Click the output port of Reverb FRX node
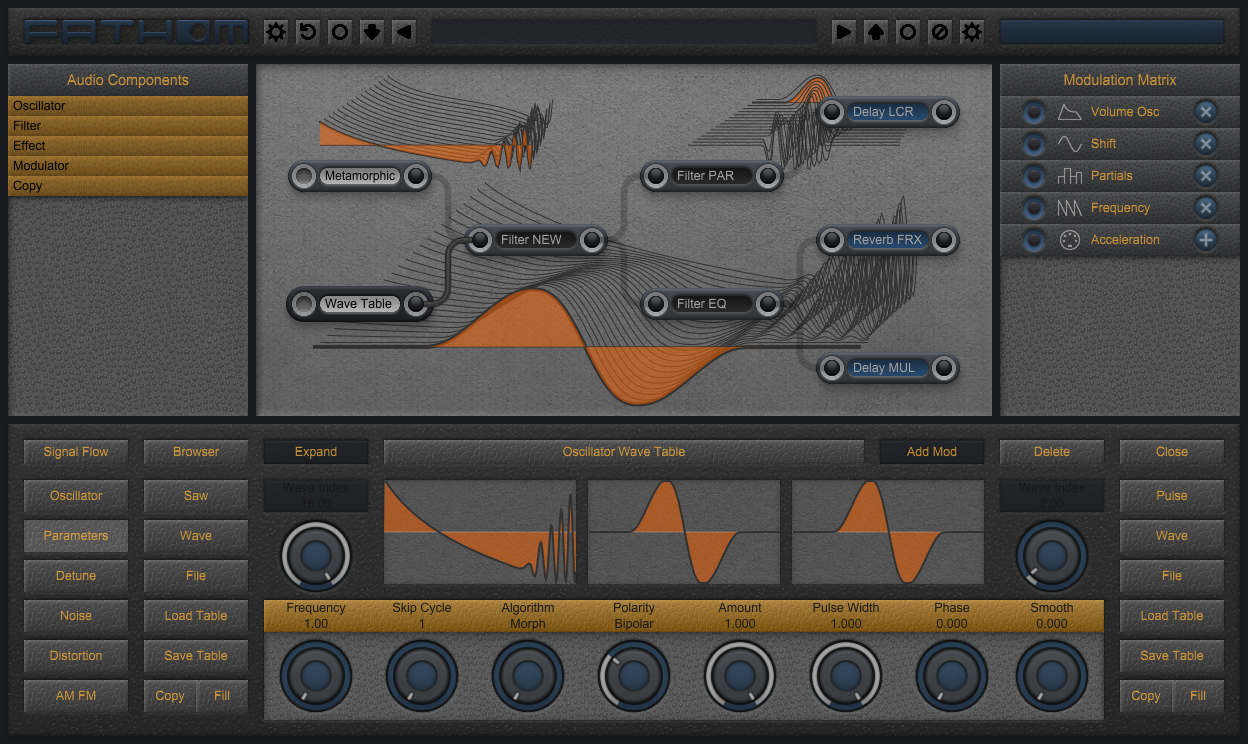 click(944, 240)
